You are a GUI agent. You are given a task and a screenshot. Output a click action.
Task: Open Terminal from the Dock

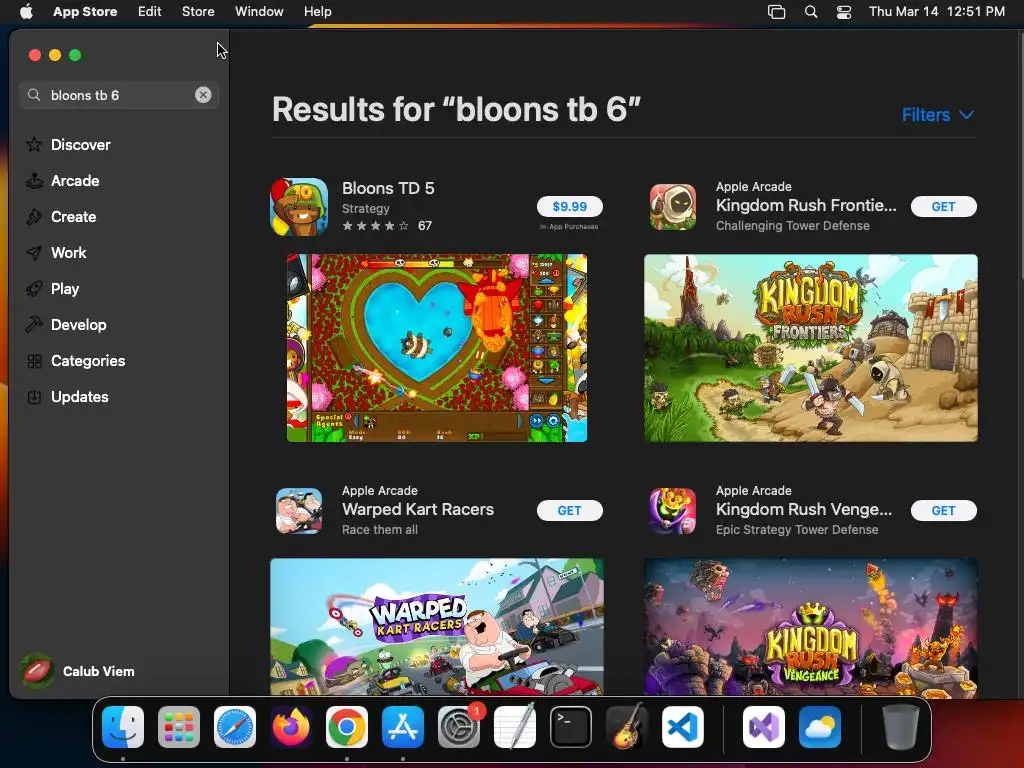(571, 727)
